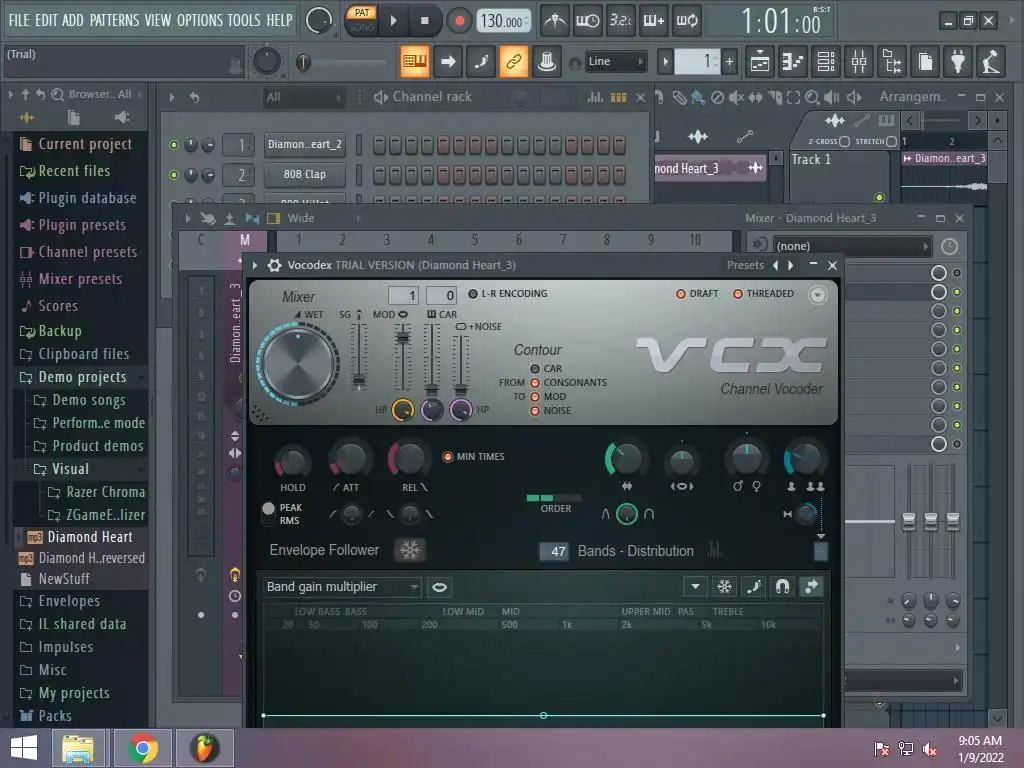Adjust the WET large knob

pos(298,364)
